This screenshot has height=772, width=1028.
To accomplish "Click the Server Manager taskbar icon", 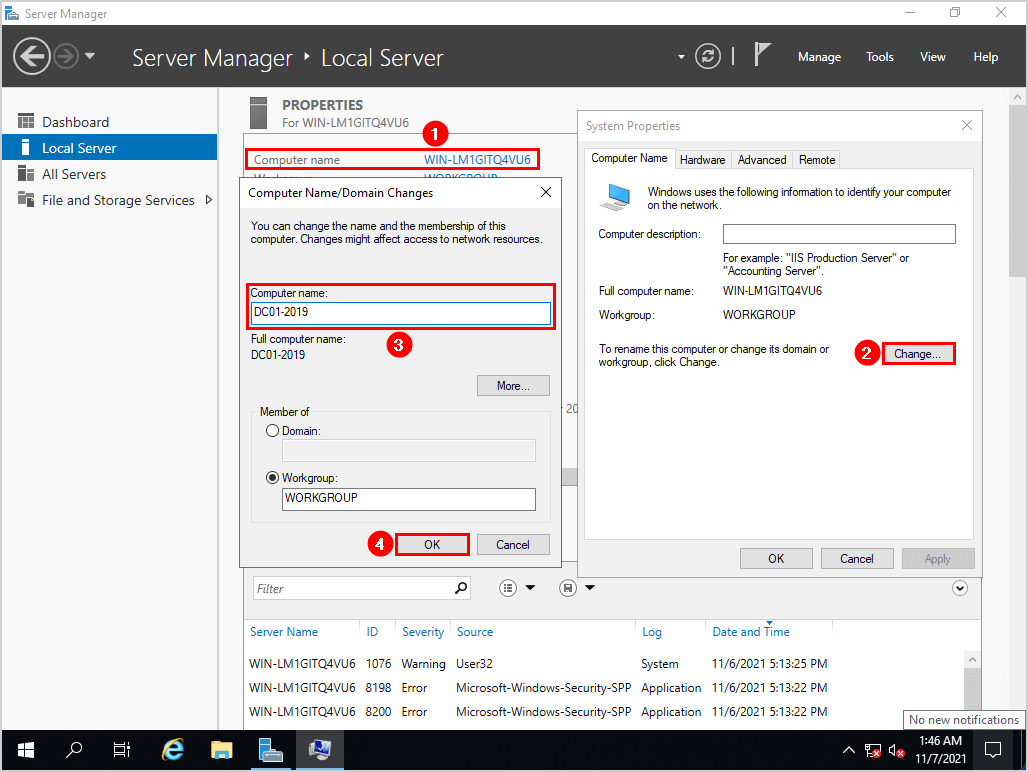I will coord(270,750).
